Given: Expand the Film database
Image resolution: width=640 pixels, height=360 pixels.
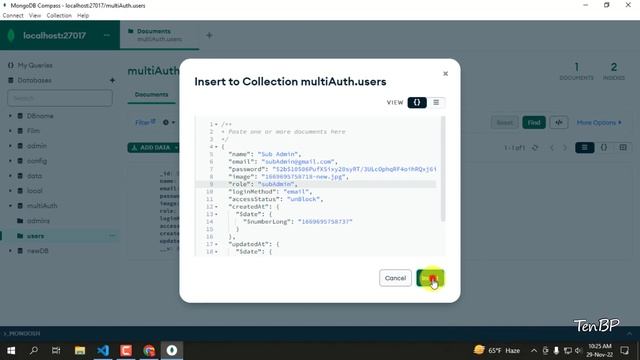Looking at the screenshot, I should [x=10, y=131].
